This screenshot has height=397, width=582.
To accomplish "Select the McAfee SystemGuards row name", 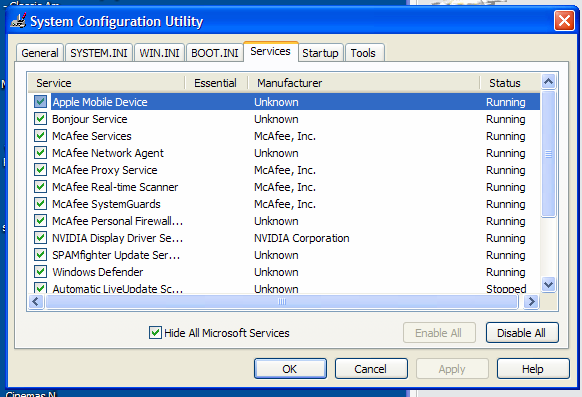I will point(106,204).
